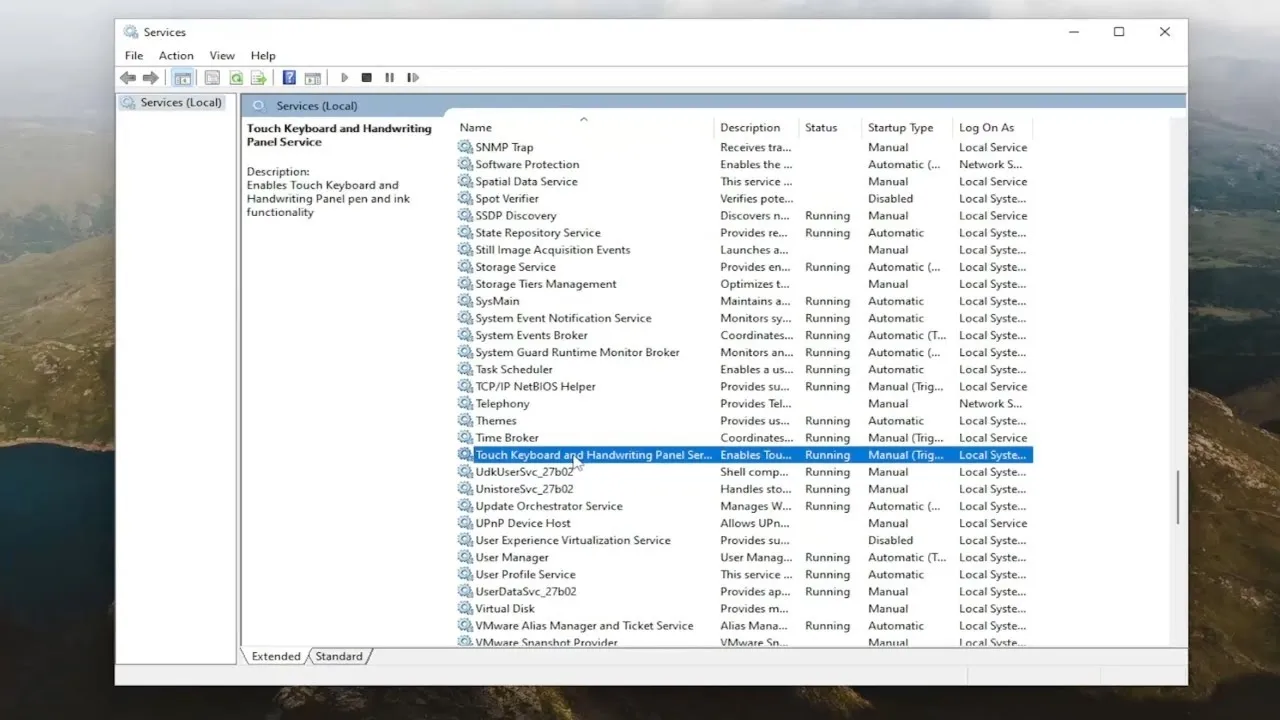Viewport: 1280px width, 720px height.
Task: Pause the selected service
Action: 389,77
